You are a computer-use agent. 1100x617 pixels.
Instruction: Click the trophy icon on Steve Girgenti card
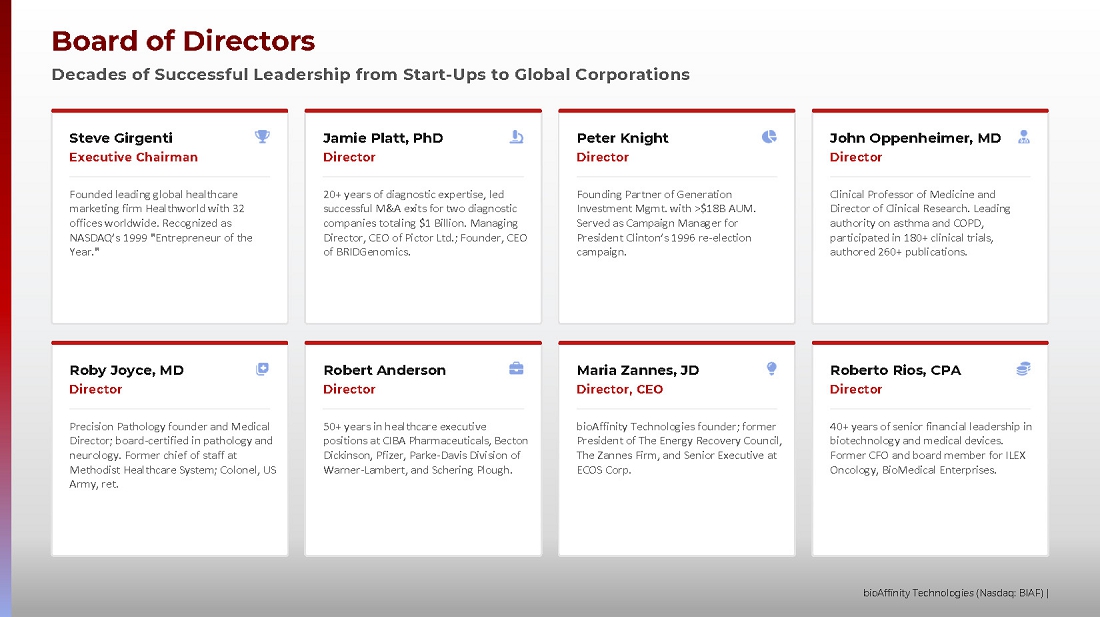262,137
